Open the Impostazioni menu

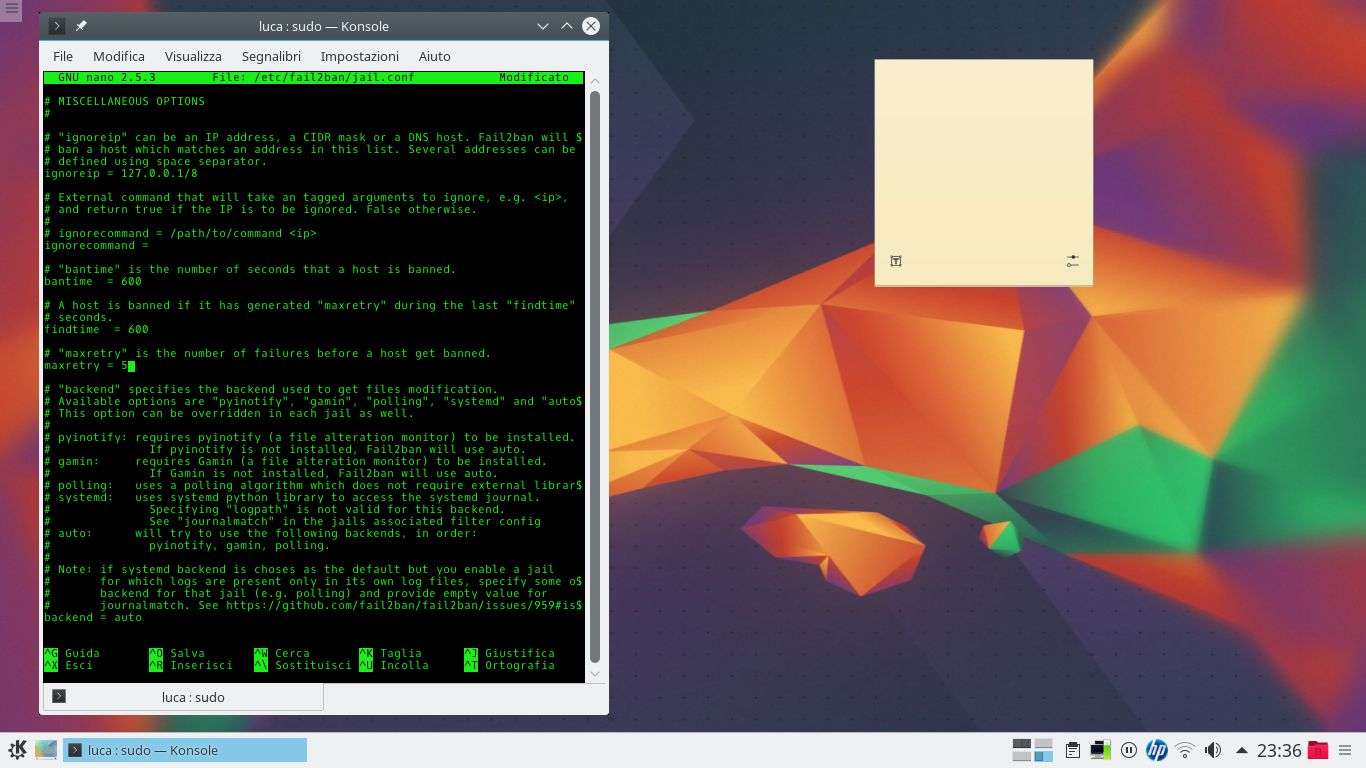click(x=359, y=56)
